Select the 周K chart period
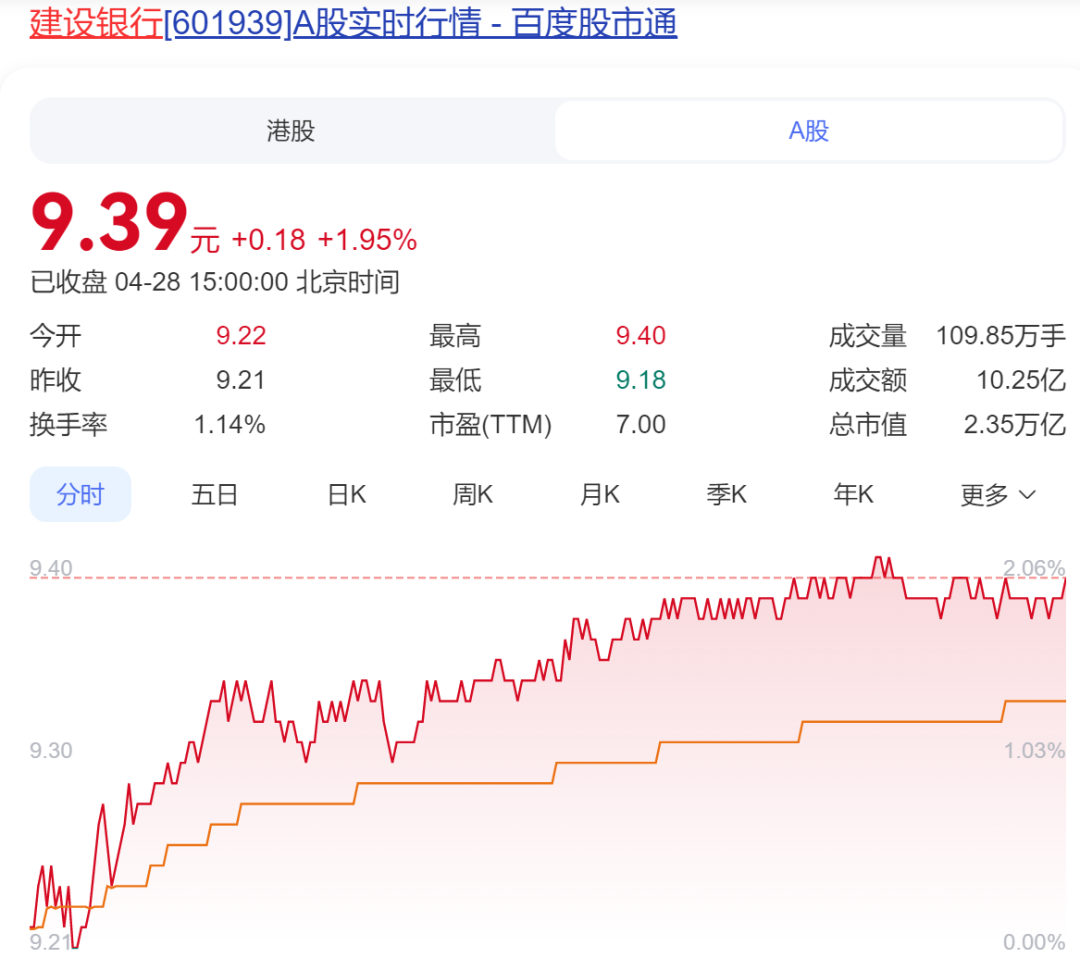Image resolution: width=1080 pixels, height=958 pixels. coord(473,494)
